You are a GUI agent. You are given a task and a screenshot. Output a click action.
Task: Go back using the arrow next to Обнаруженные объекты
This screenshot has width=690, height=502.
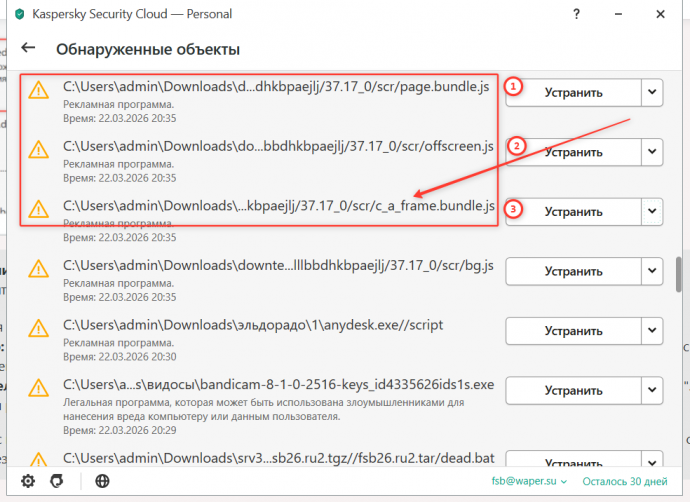click(28, 48)
